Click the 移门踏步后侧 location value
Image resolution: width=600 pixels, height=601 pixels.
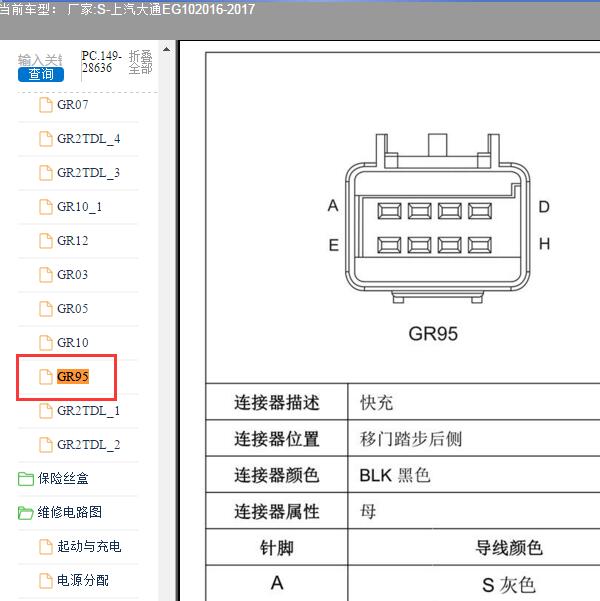tap(411, 439)
